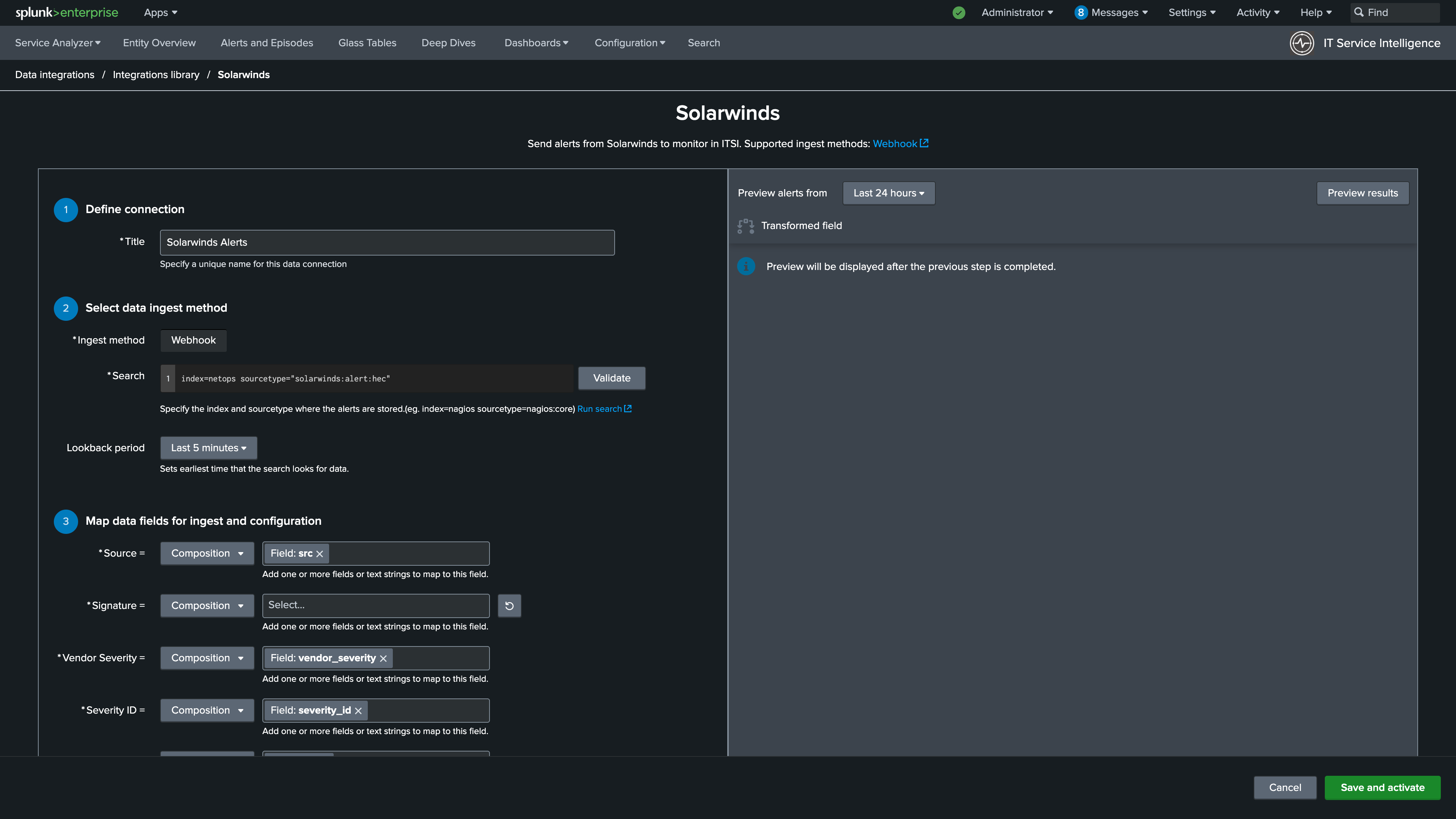The width and height of the screenshot is (1456, 819).
Task: Open the Webhook documentation link
Action: [895, 144]
